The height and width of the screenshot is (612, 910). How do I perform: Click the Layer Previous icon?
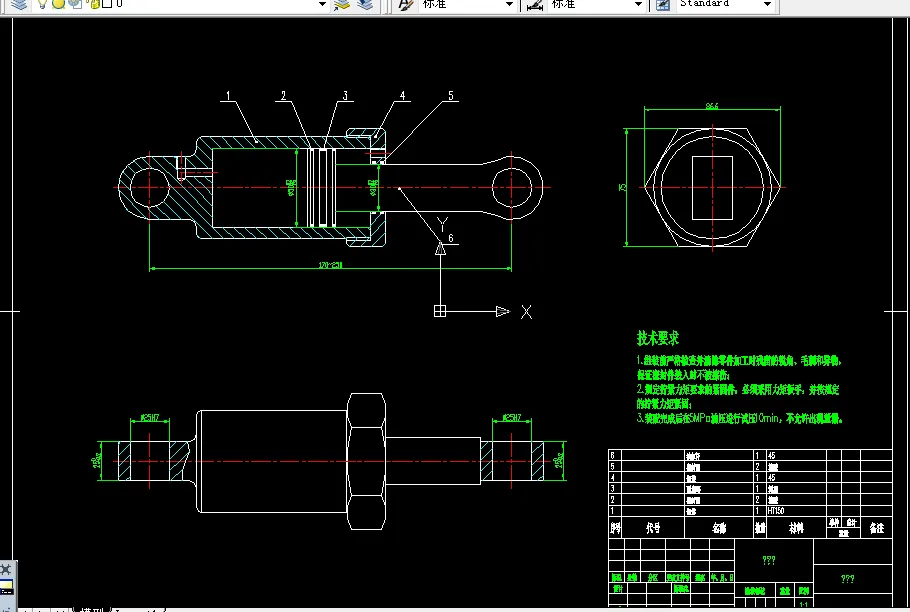[365, 5]
